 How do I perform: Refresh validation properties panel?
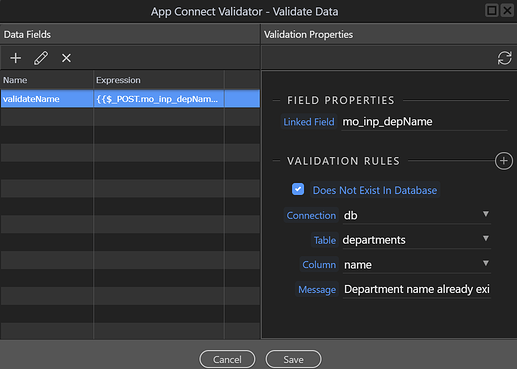click(504, 58)
